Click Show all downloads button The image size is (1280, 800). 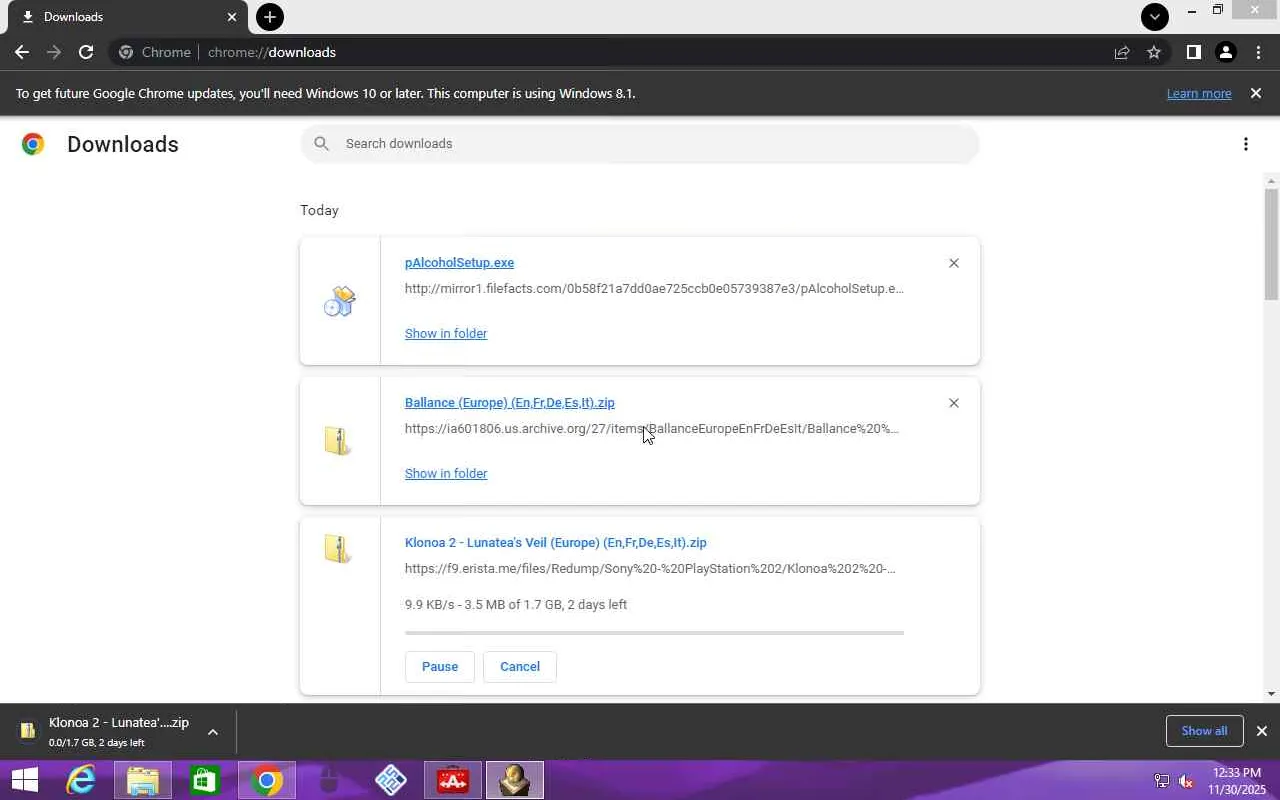point(1204,731)
